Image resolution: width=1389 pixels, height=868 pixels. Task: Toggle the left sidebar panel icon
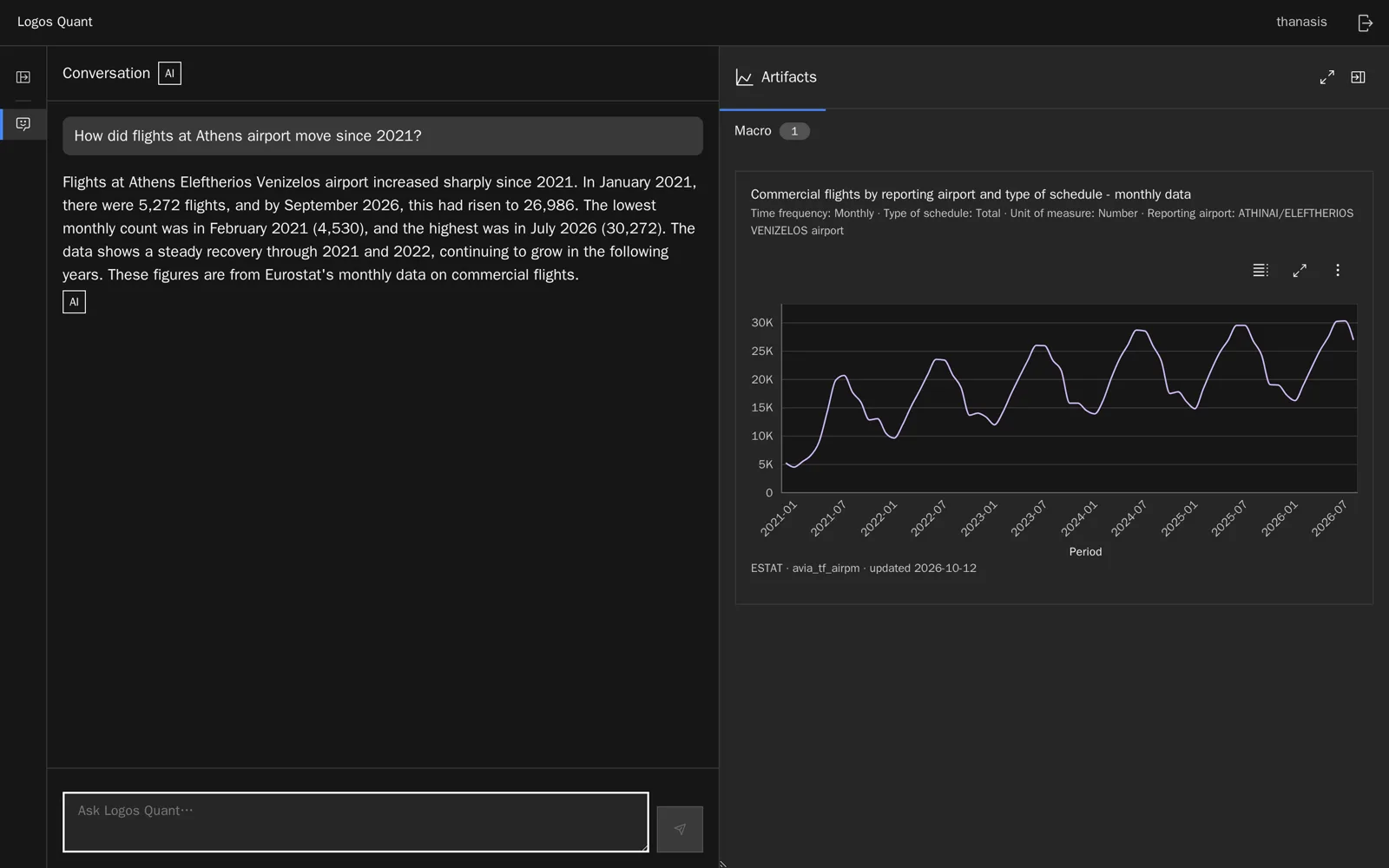(x=23, y=77)
